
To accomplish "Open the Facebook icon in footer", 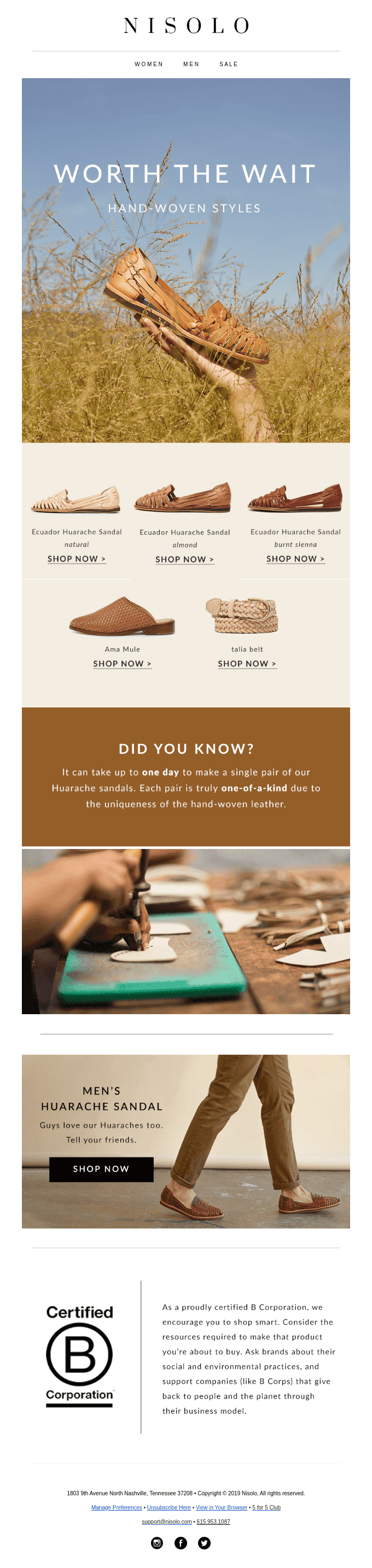I will 181,1542.
